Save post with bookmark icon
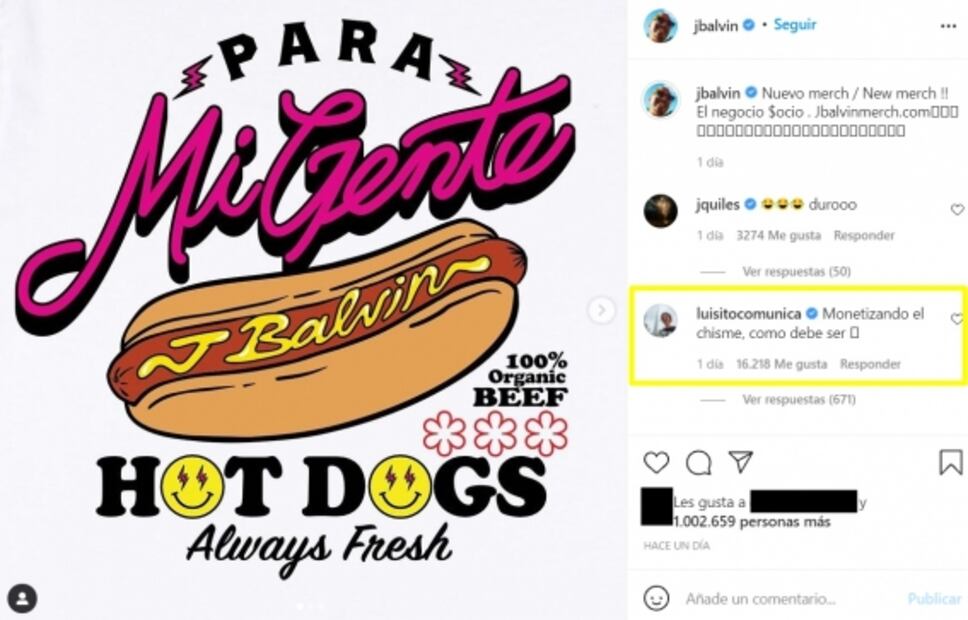This screenshot has height=620, width=968. 951,462
